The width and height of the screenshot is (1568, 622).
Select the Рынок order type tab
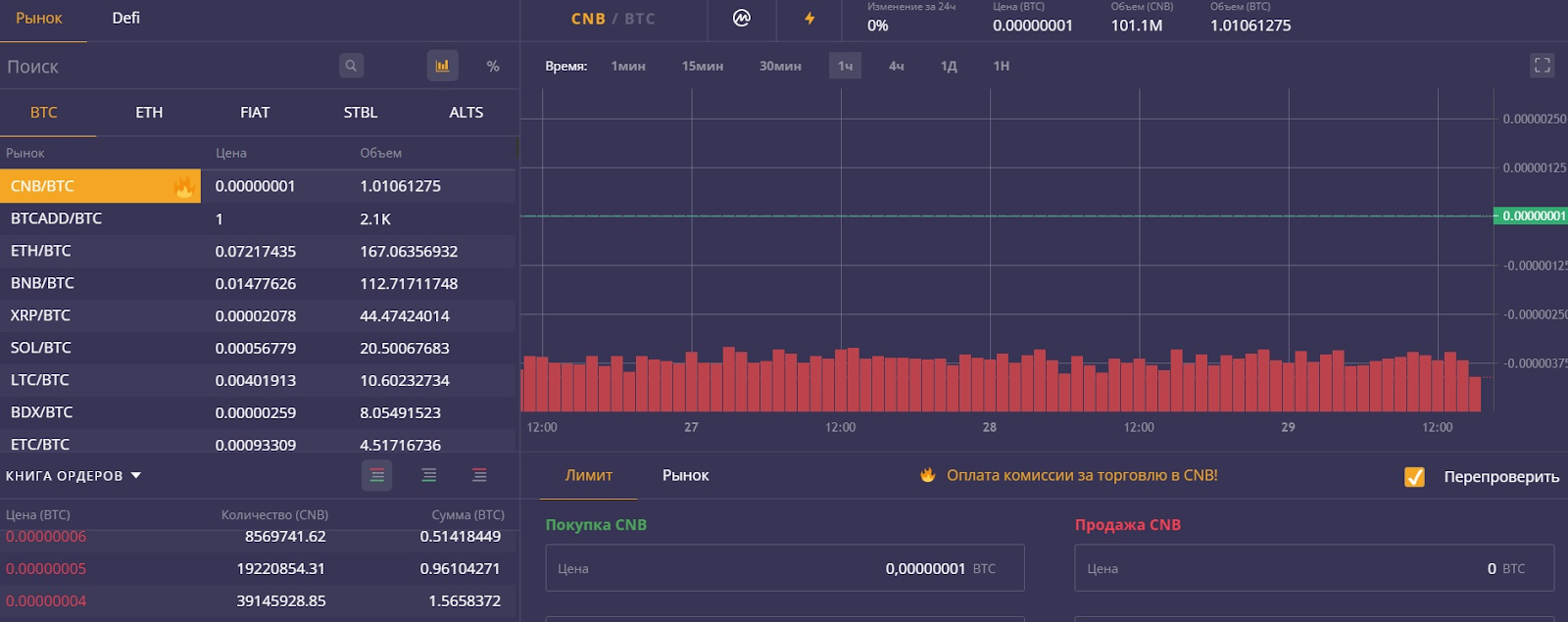(x=685, y=475)
